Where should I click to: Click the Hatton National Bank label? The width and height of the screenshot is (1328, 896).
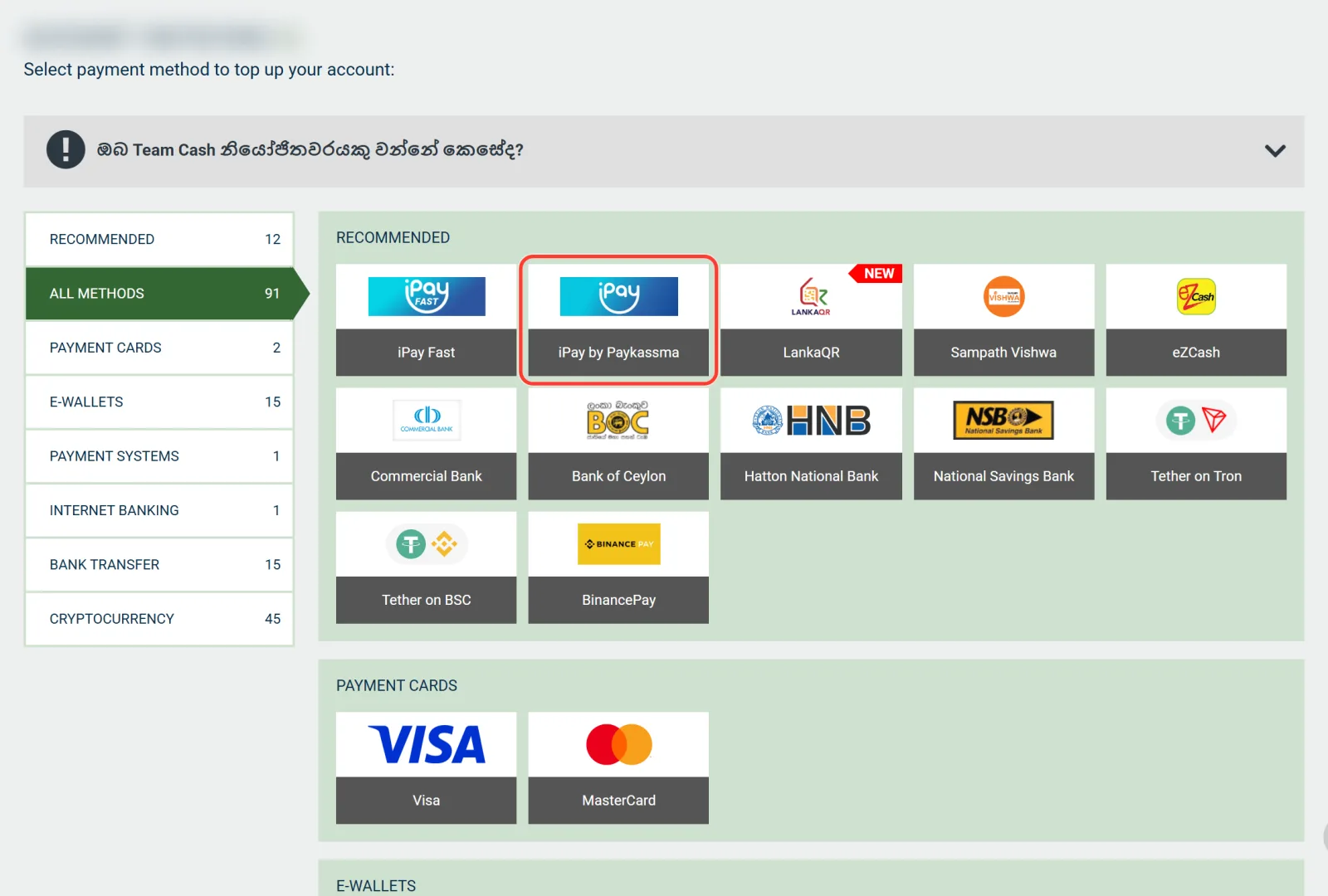pyautogui.click(x=811, y=476)
